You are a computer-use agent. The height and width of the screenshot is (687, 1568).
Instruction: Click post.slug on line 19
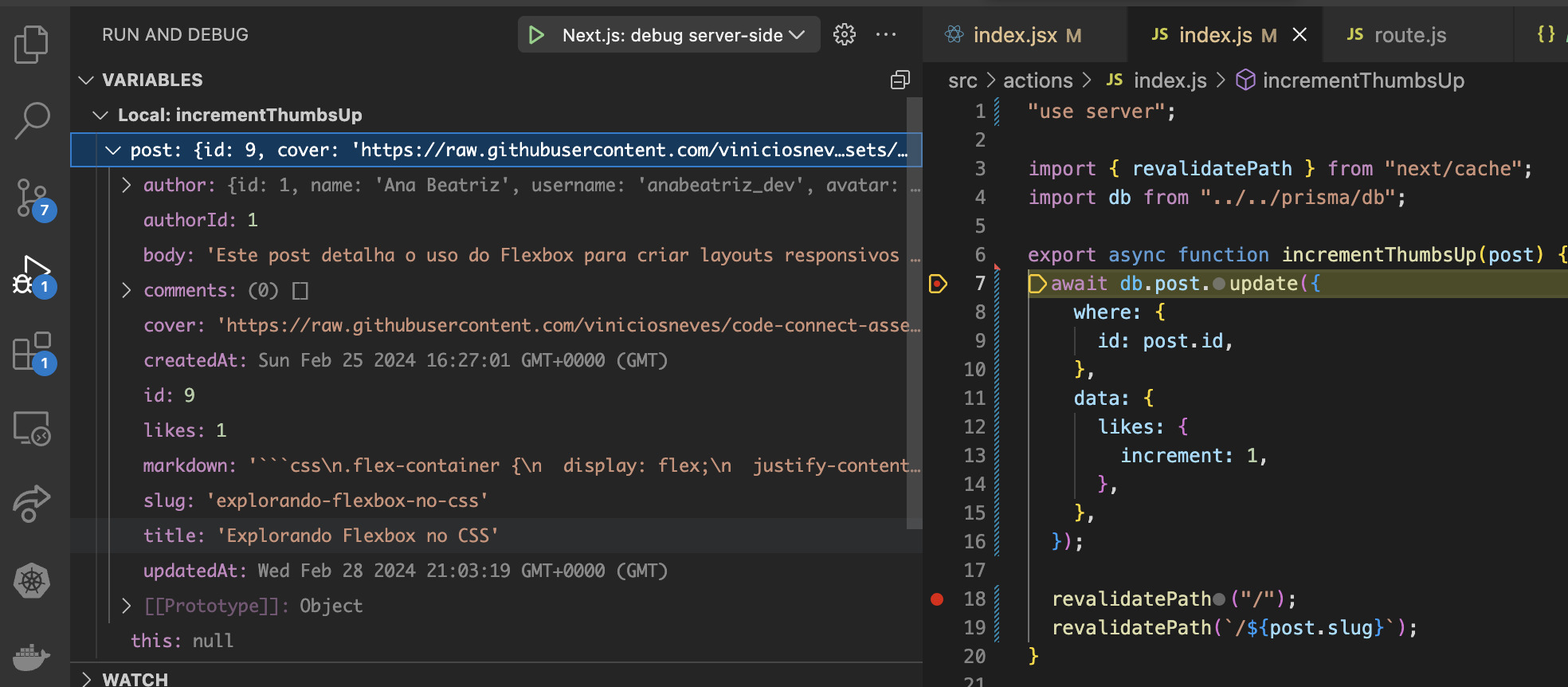tap(1322, 628)
